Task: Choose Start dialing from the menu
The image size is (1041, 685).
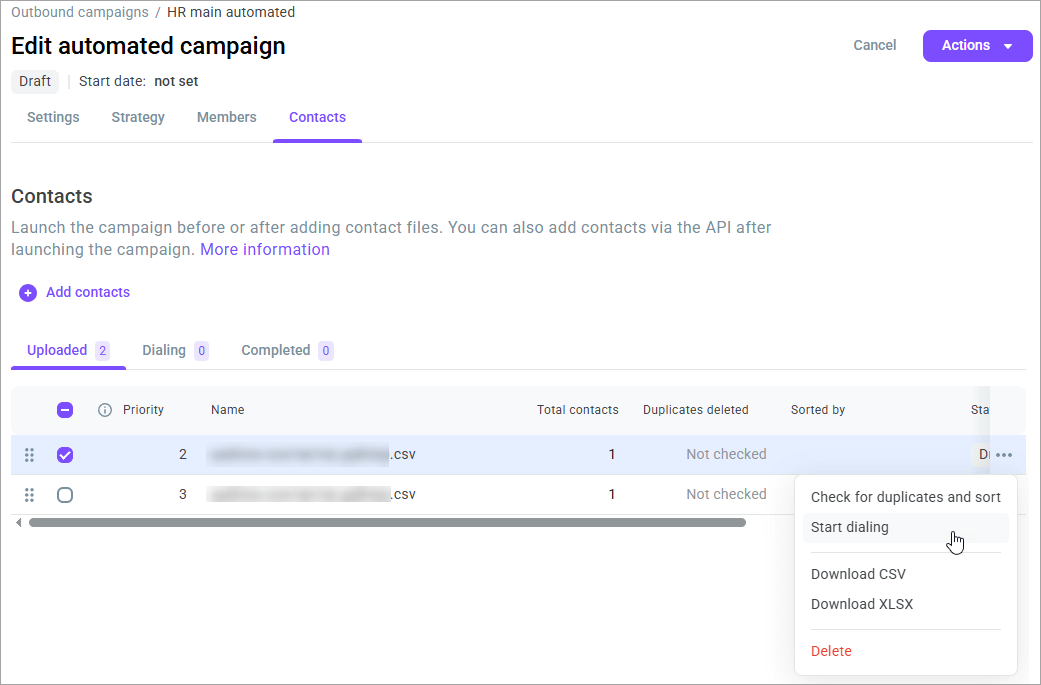Action: [x=906, y=528]
